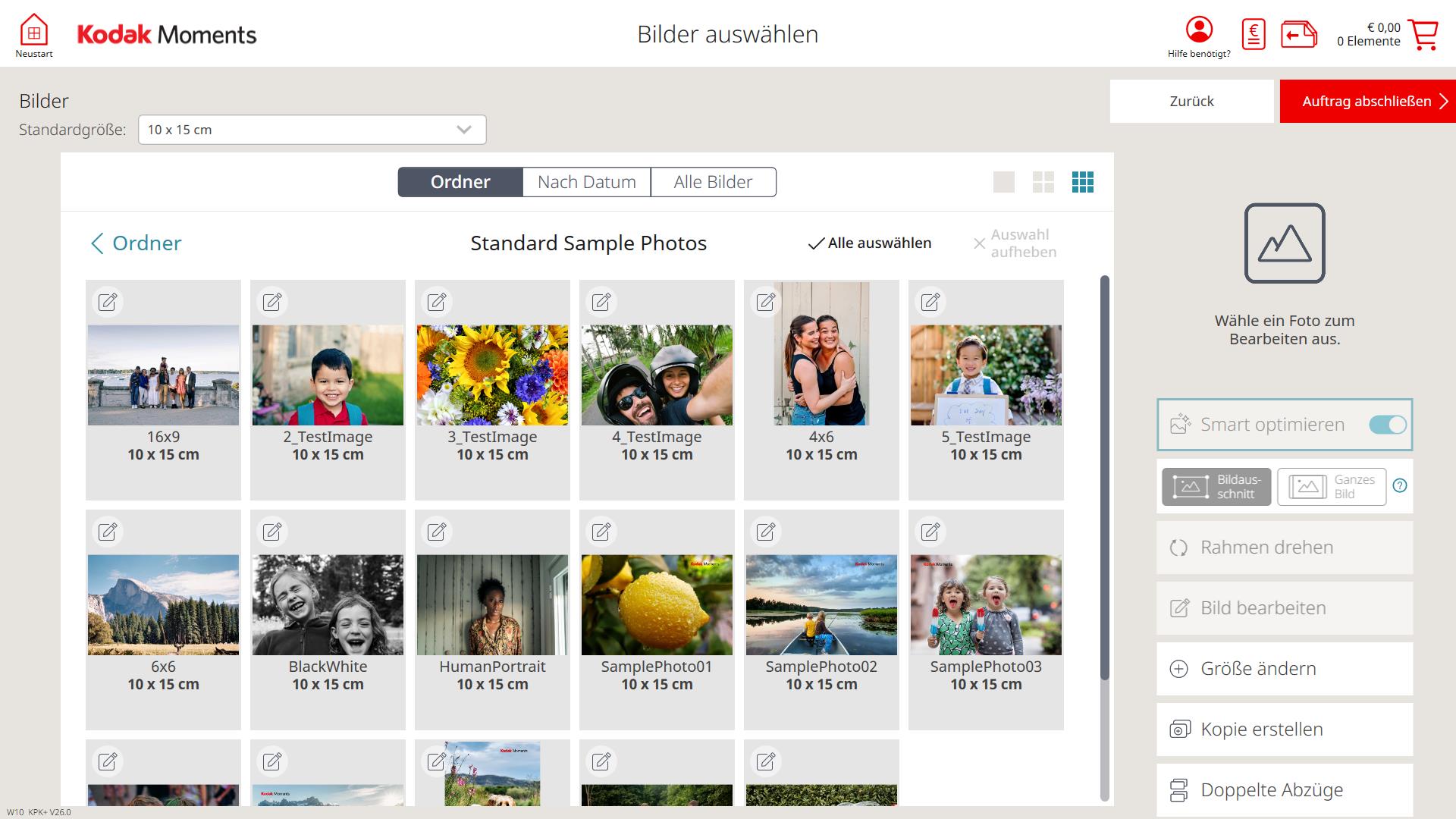
Task: Click Auftrag abschließen with arrow
Action: (x=1367, y=102)
